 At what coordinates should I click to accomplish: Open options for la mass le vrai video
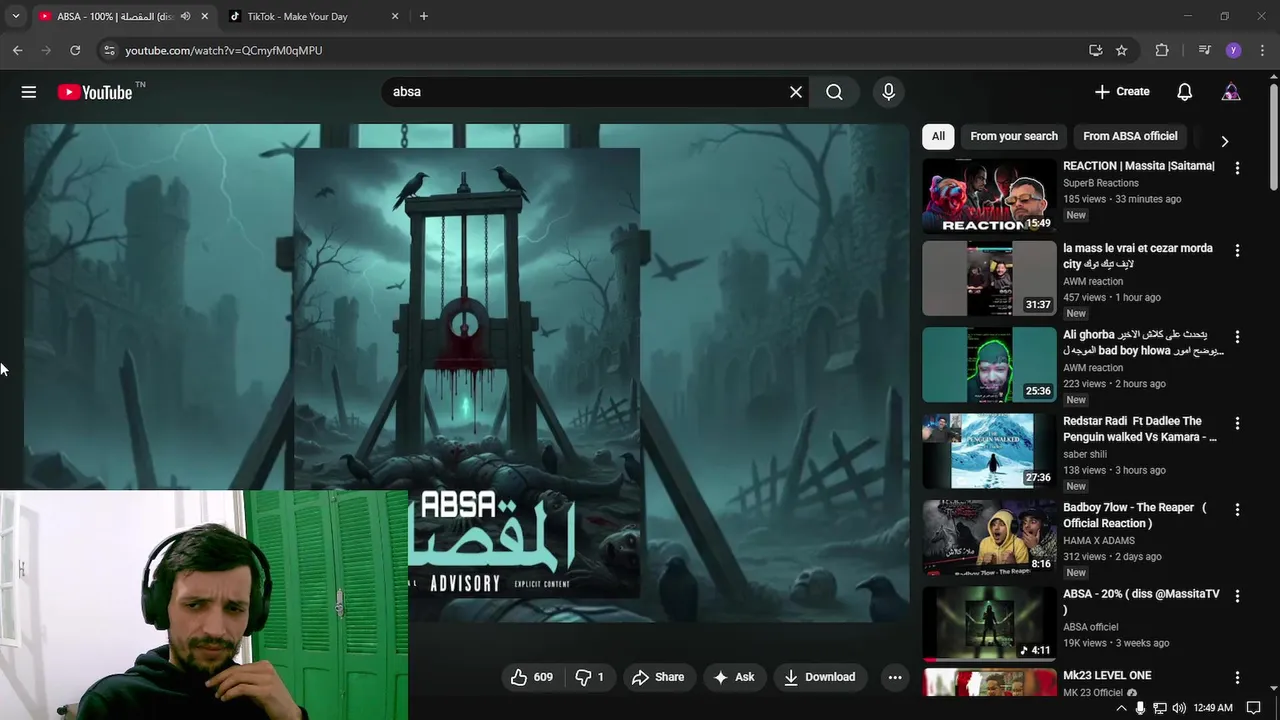[x=1237, y=250]
